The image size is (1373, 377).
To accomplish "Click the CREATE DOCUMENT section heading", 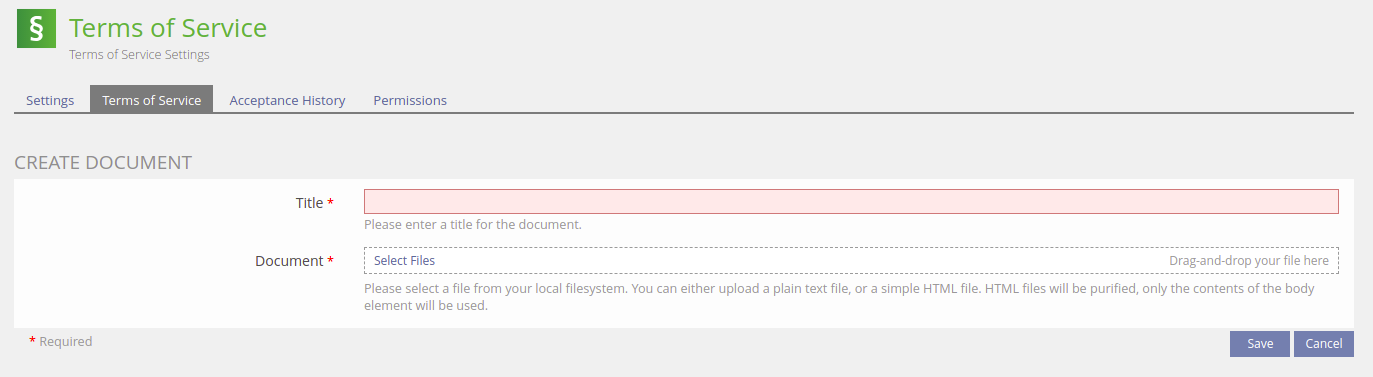I will click(103, 162).
